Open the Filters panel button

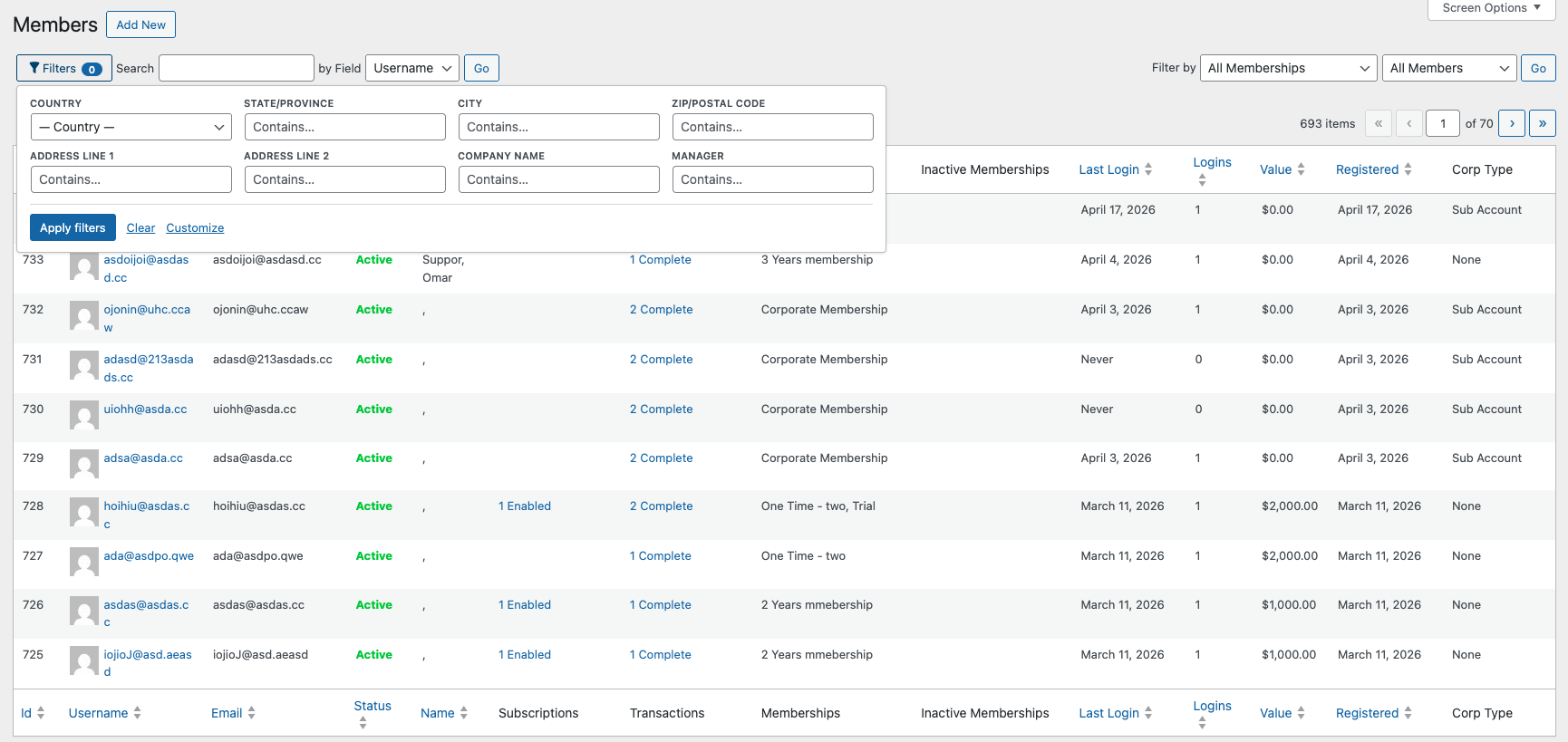pos(64,68)
